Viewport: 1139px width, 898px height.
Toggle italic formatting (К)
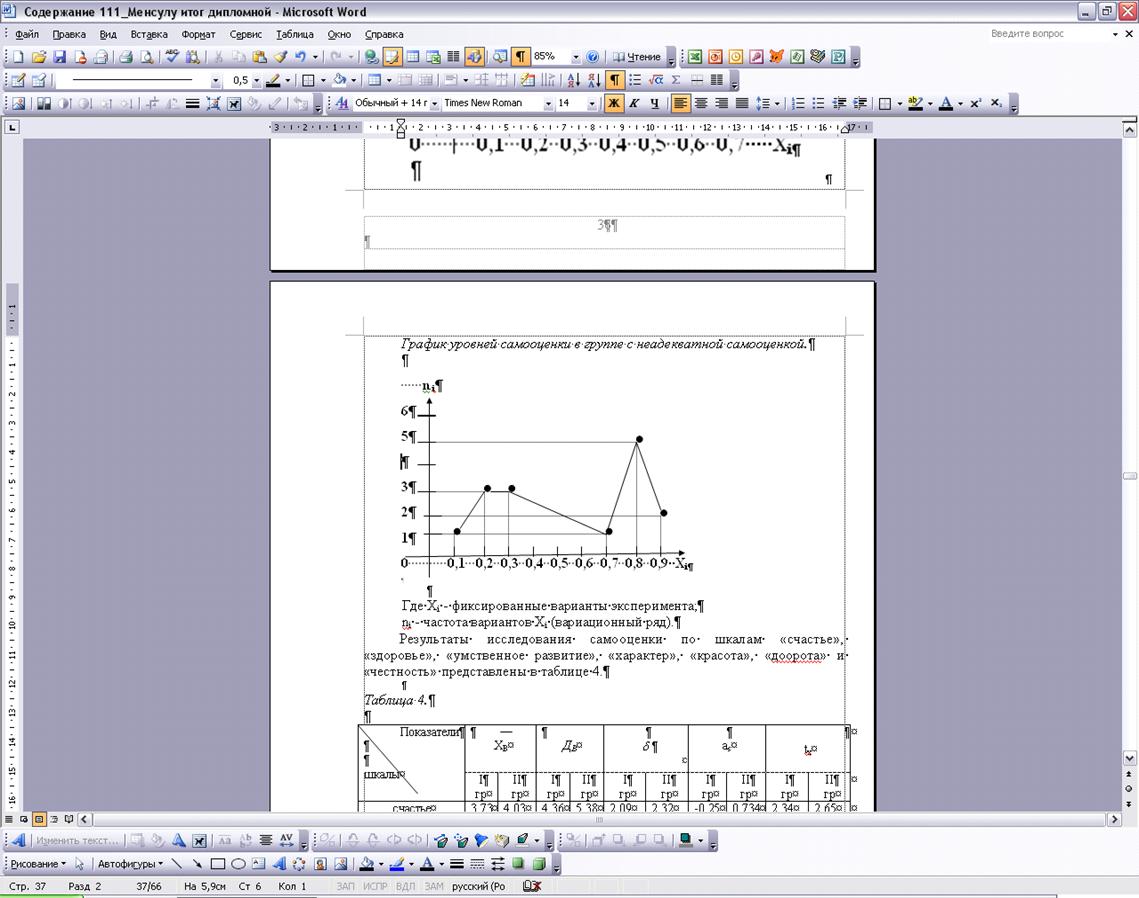click(x=634, y=103)
